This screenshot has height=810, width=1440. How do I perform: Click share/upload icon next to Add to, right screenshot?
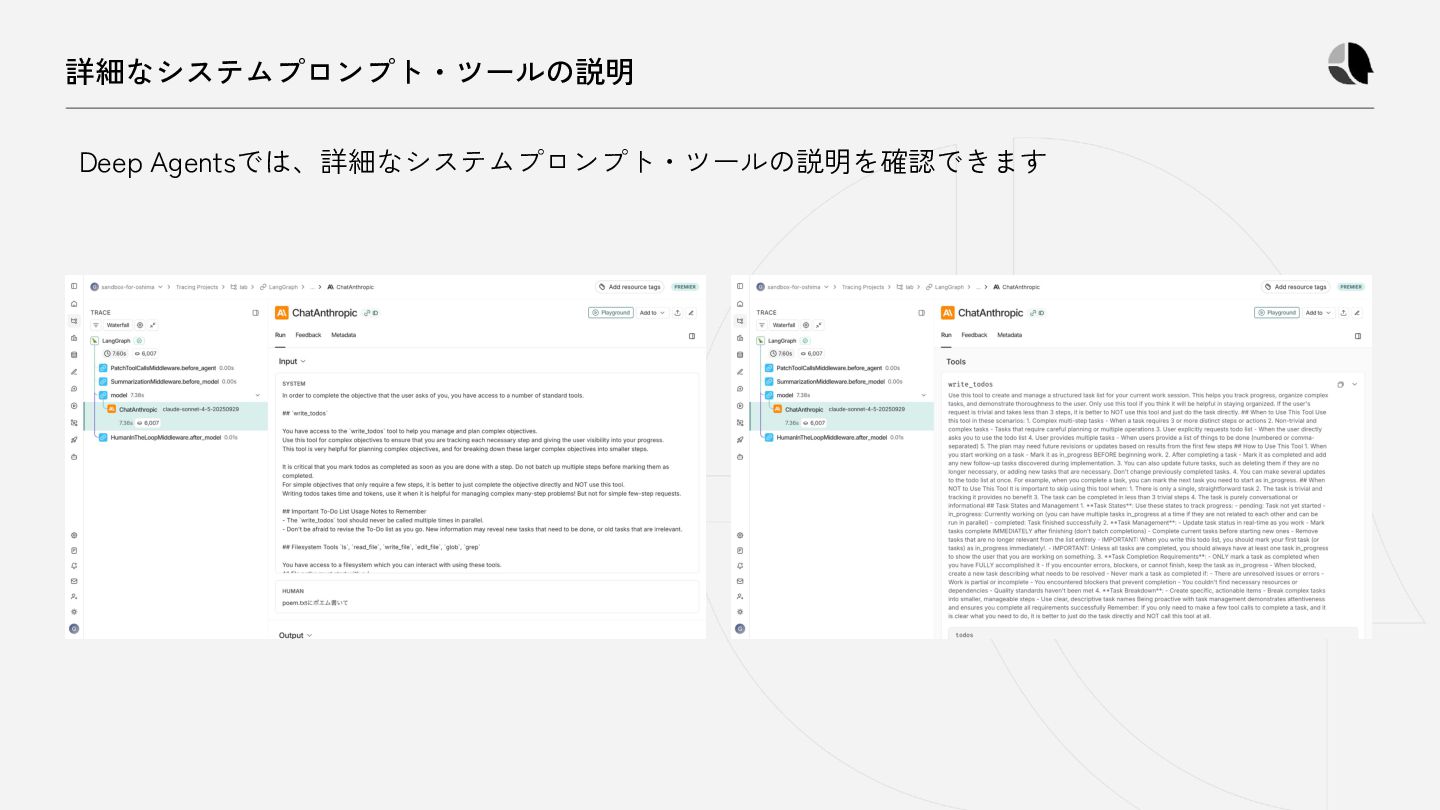pos(1343,313)
